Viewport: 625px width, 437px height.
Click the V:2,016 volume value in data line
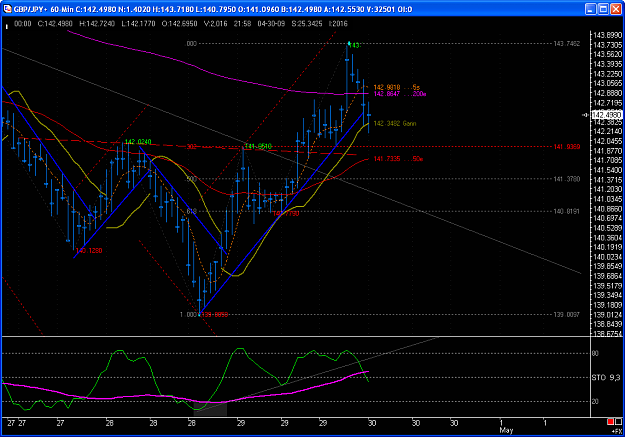pos(215,24)
